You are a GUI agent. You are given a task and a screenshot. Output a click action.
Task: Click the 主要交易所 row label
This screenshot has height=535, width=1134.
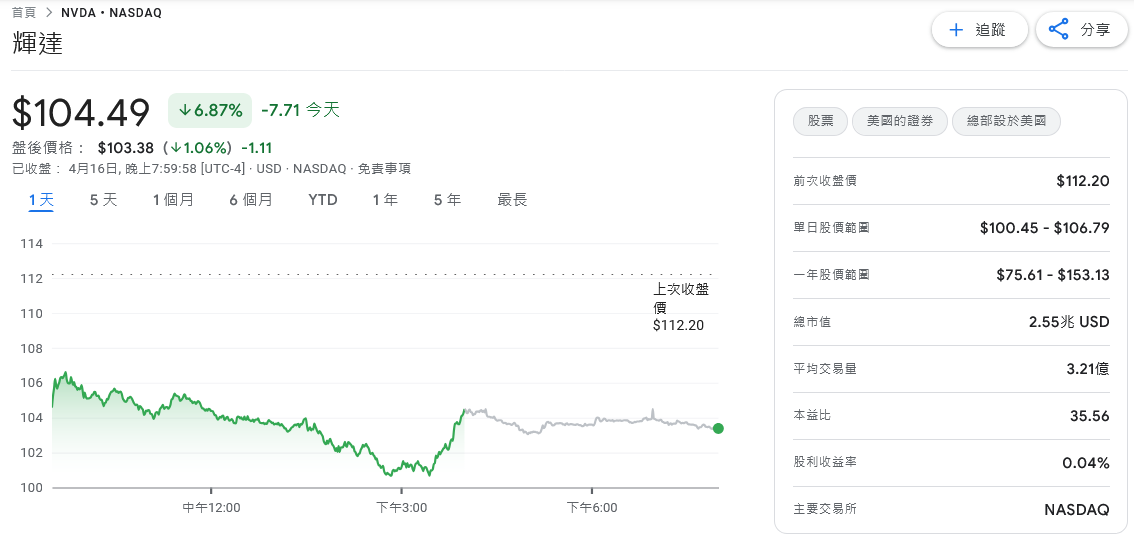click(x=825, y=509)
